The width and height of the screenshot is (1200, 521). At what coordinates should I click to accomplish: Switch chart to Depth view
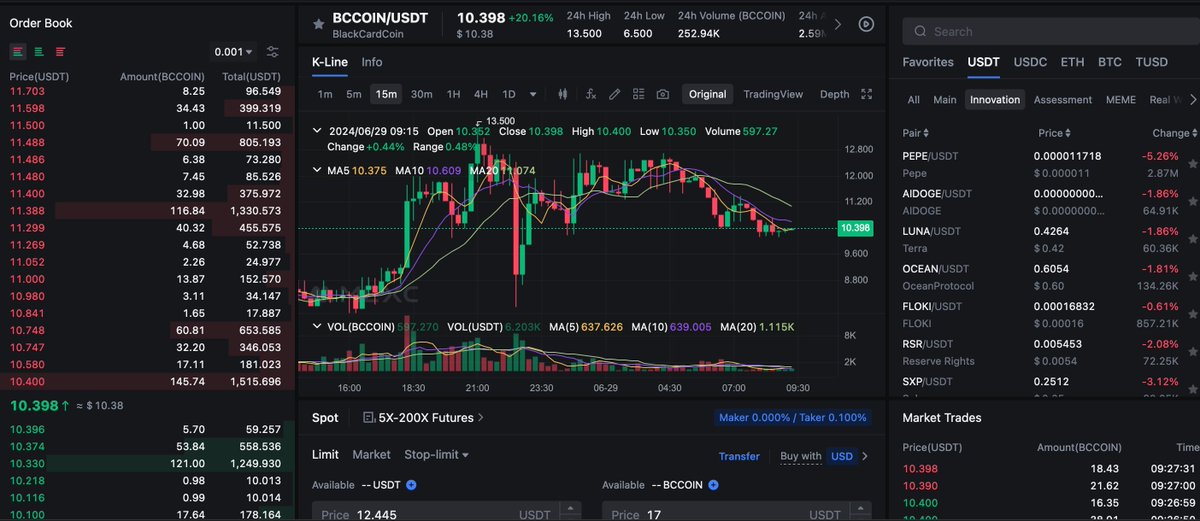pos(834,94)
